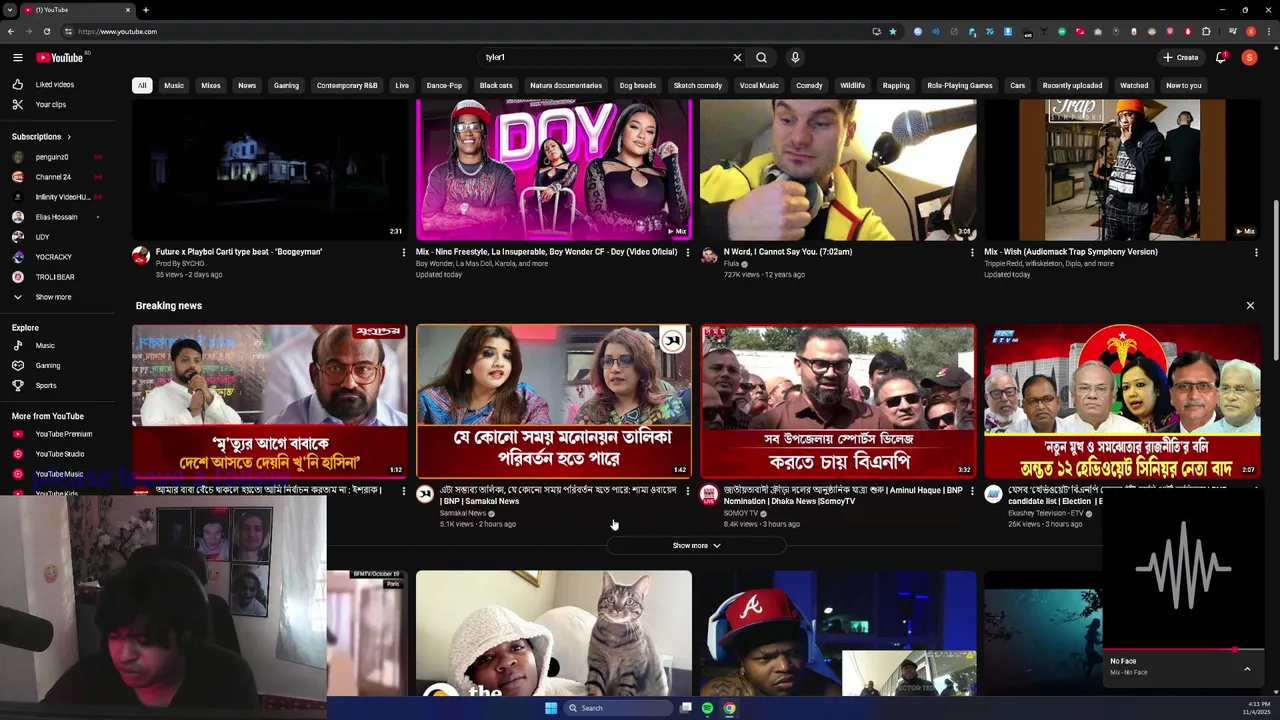1280x720 pixels.
Task: Bookmark page with star icon
Action: point(893,31)
